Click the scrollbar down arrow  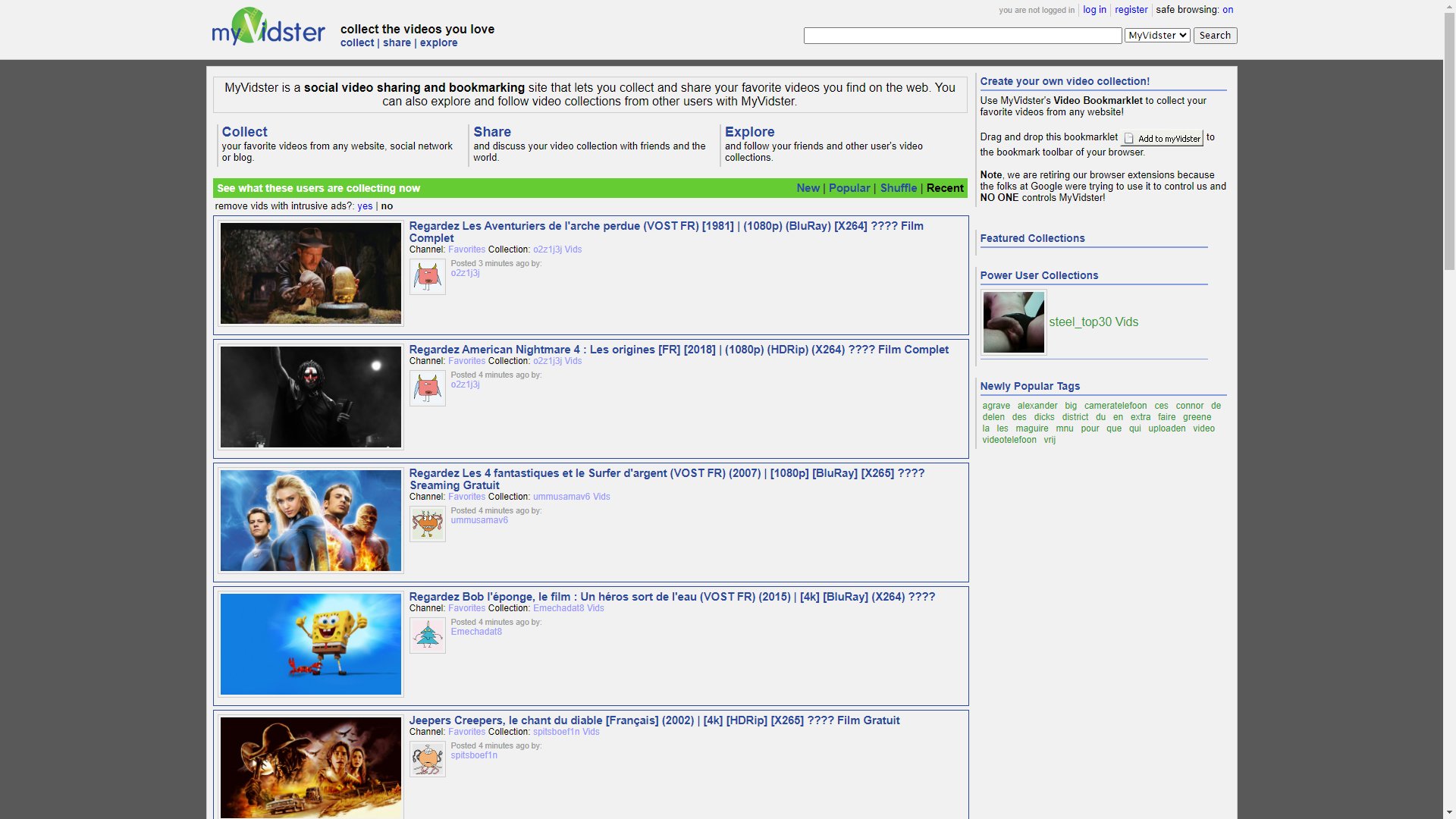click(1449, 813)
